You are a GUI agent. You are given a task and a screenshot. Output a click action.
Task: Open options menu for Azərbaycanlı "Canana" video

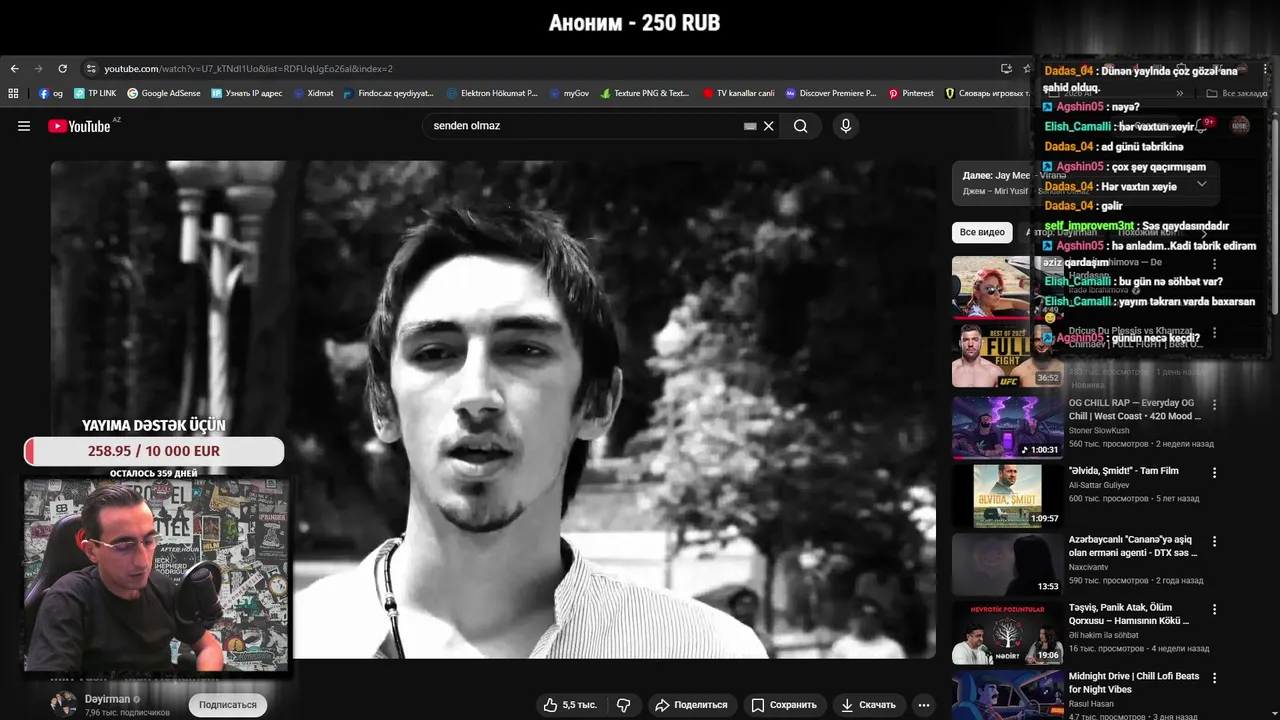click(x=1215, y=541)
